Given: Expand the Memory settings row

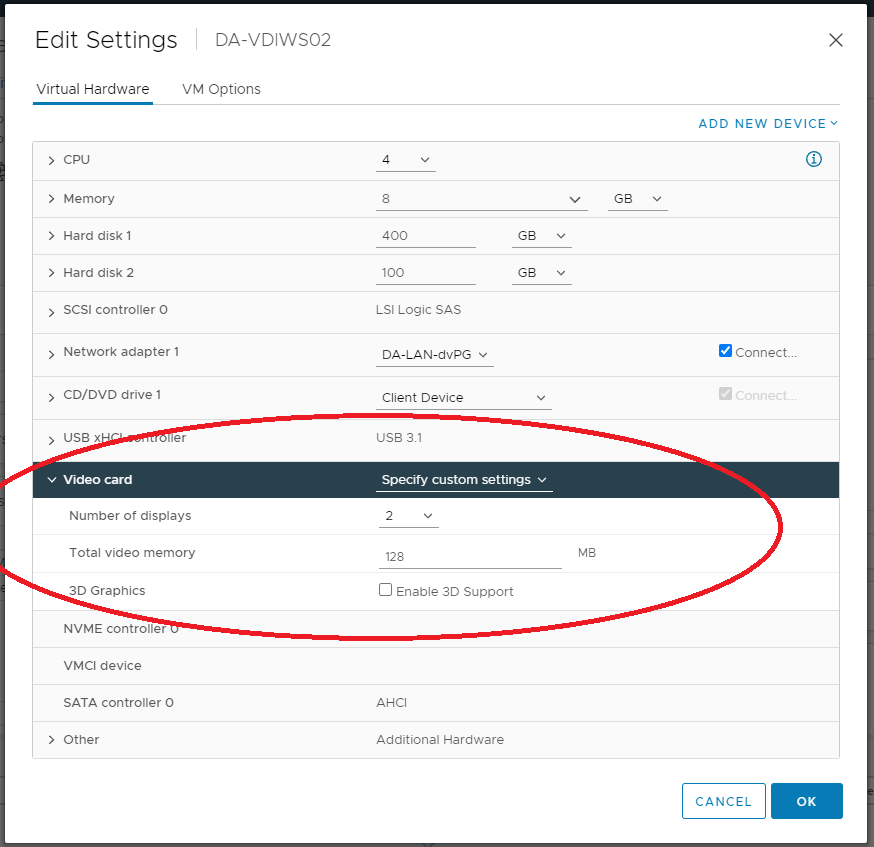Looking at the screenshot, I should click(51, 199).
